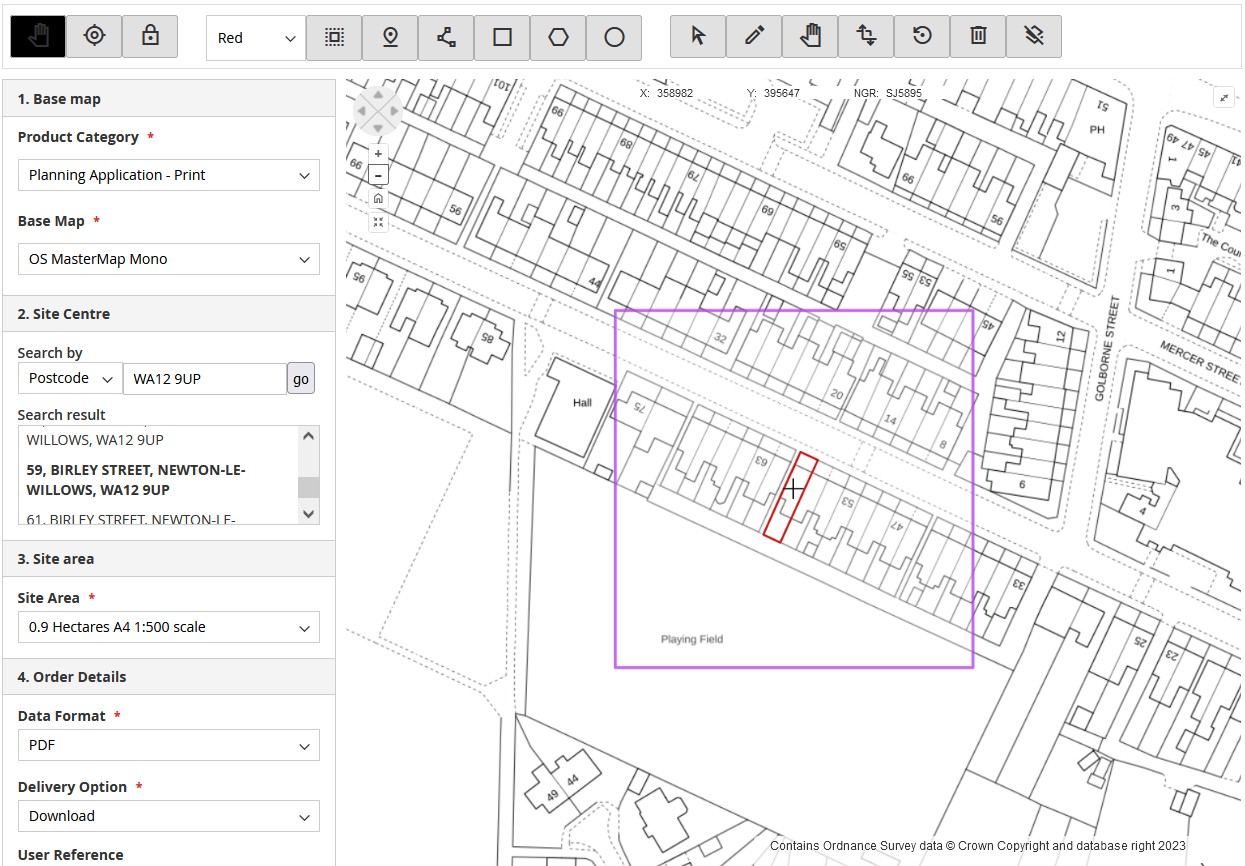
Task: Click the 3. Site area section header
Action: 169,558
